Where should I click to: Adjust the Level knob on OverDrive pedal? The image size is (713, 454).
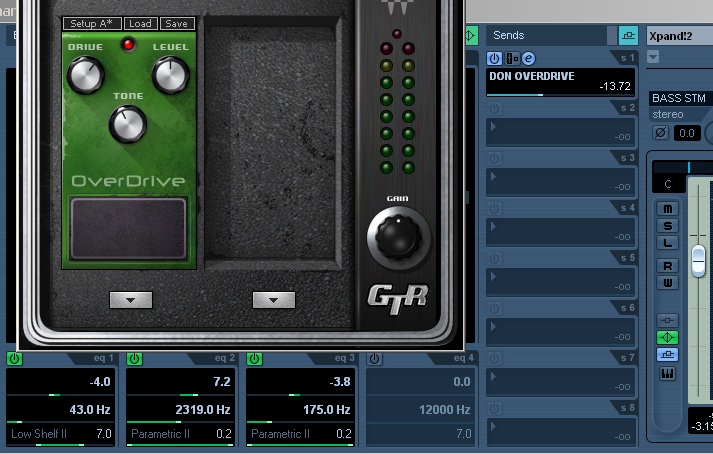(x=171, y=75)
